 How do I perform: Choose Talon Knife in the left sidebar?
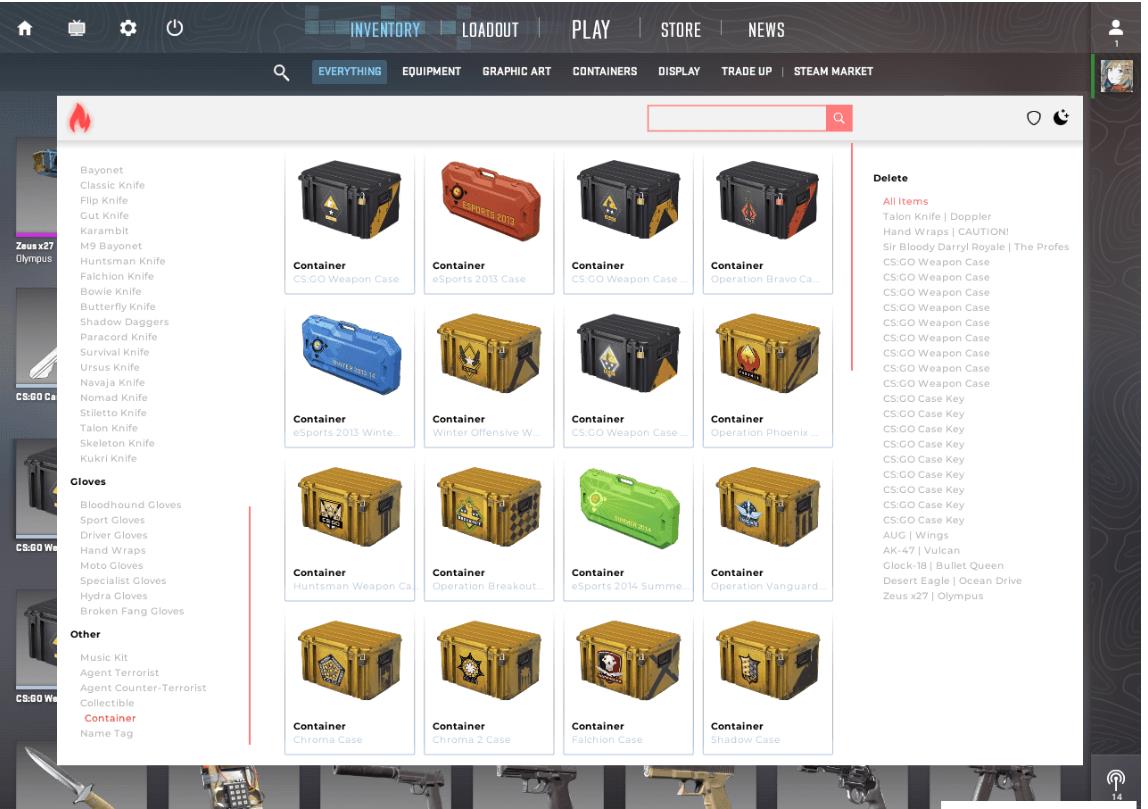click(x=108, y=428)
